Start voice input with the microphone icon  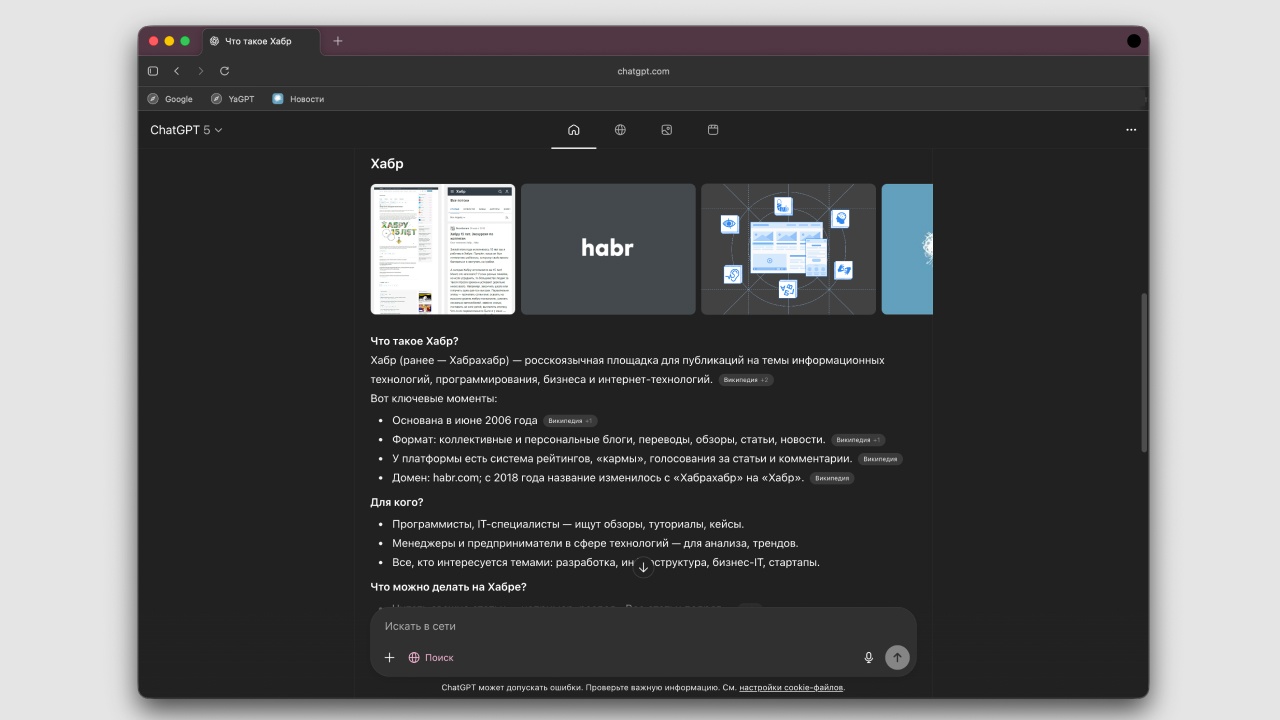click(868, 657)
